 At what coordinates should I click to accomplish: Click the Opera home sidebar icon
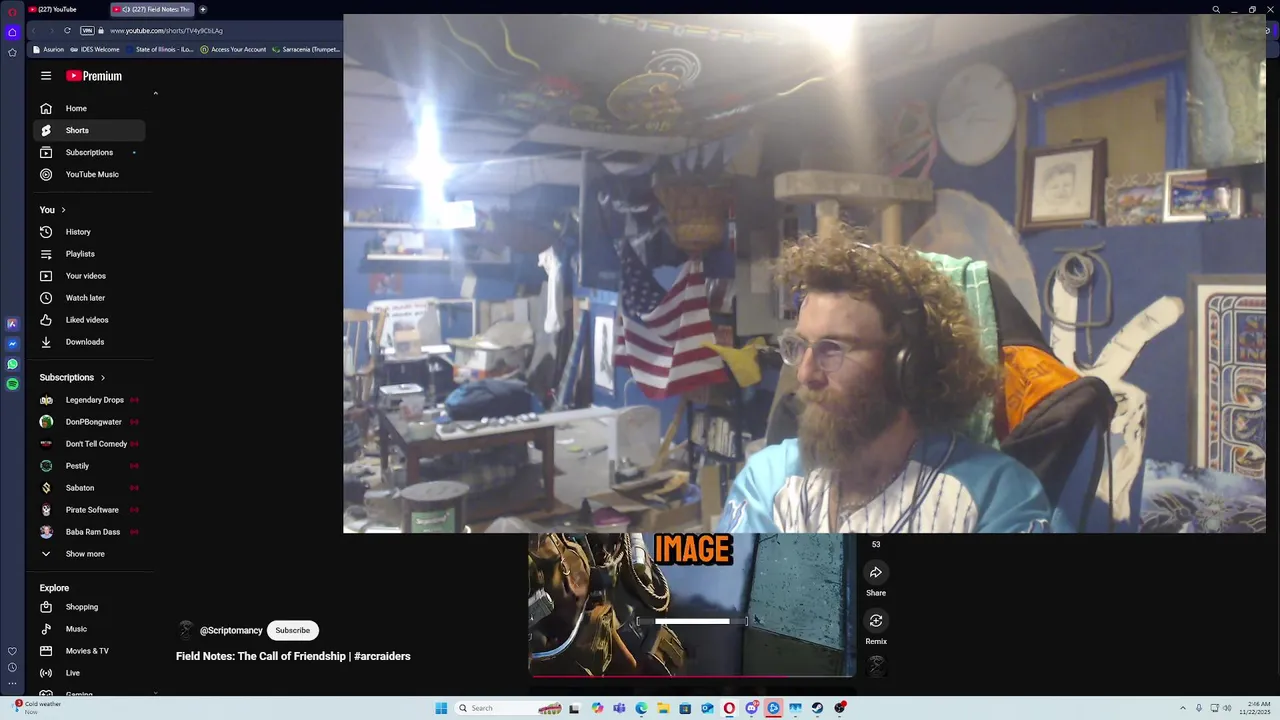click(x=12, y=32)
